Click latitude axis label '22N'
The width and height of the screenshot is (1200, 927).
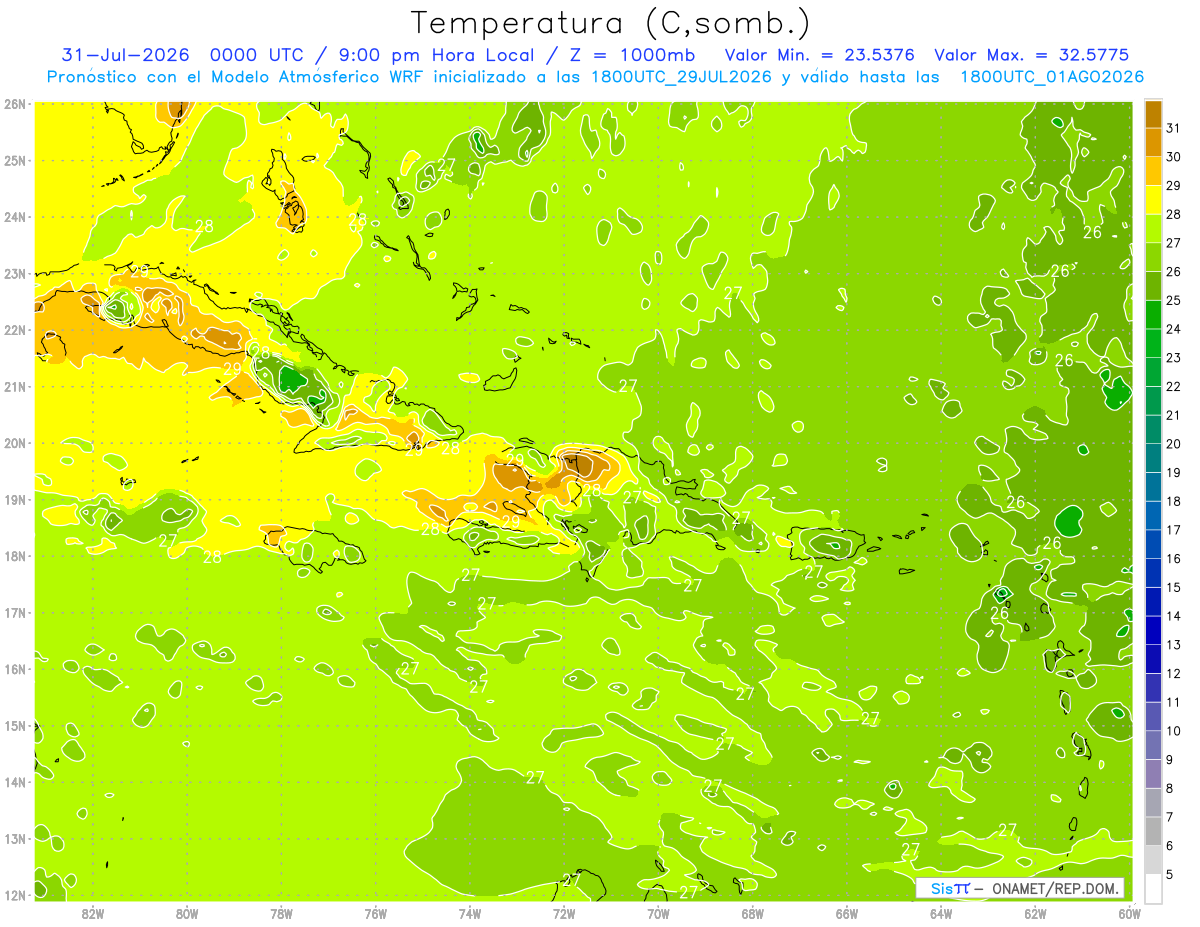15,330
